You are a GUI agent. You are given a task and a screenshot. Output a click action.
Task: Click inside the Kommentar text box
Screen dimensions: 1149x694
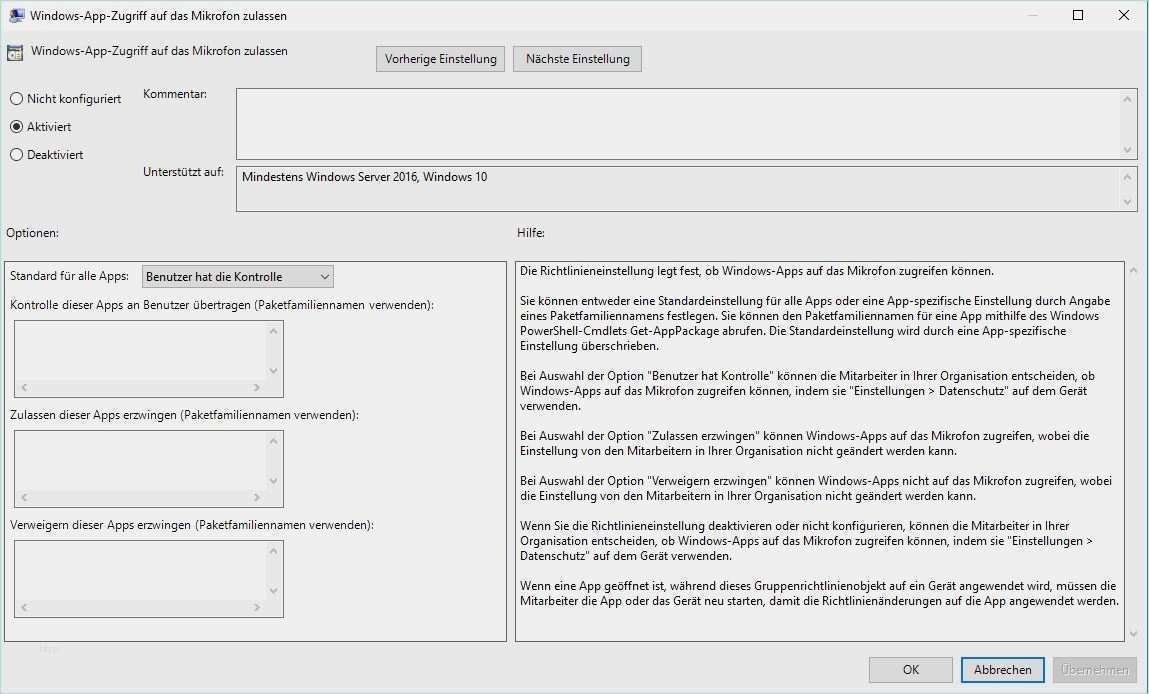[x=678, y=123]
